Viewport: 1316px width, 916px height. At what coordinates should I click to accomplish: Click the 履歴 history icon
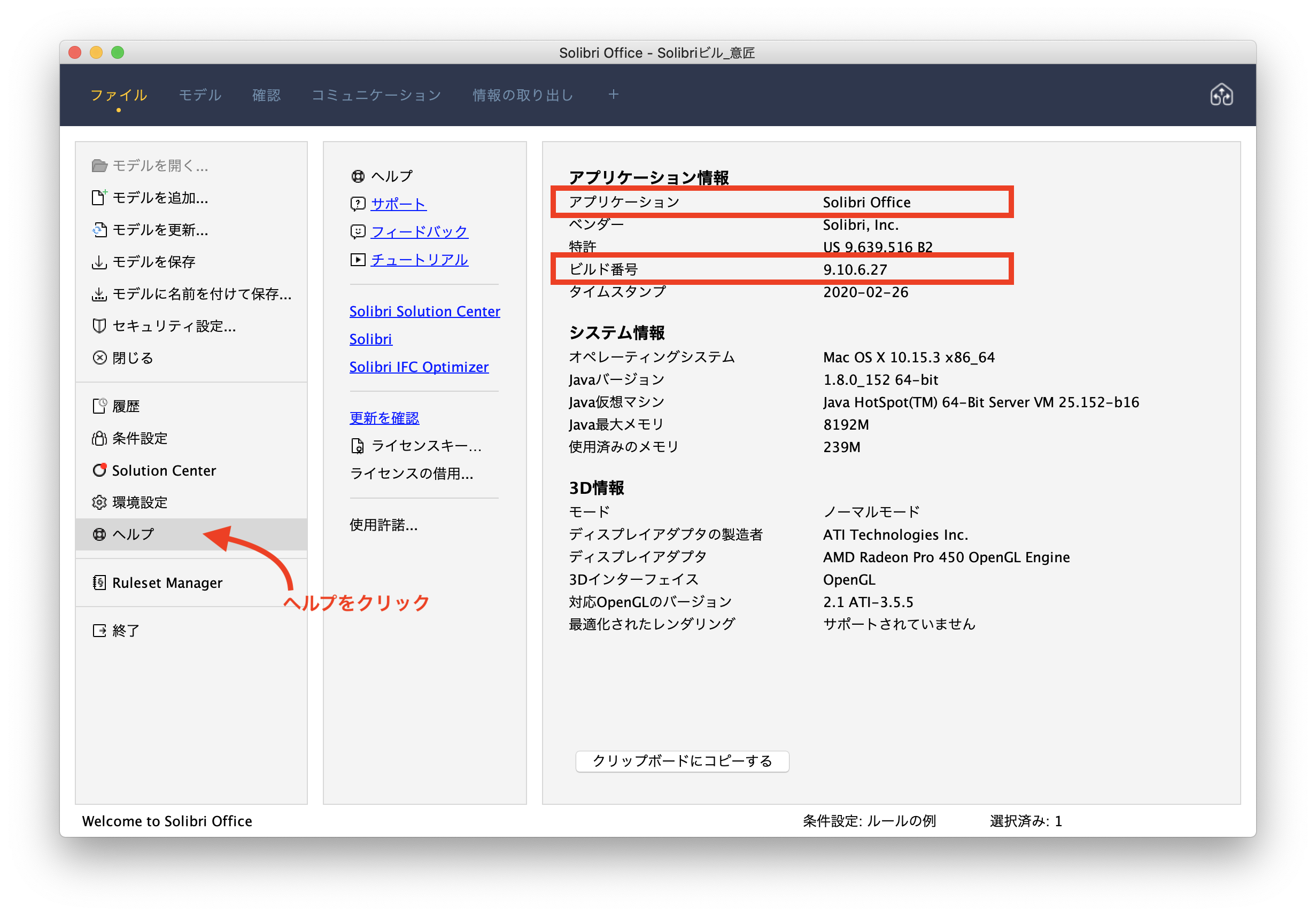(x=99, y=406)
